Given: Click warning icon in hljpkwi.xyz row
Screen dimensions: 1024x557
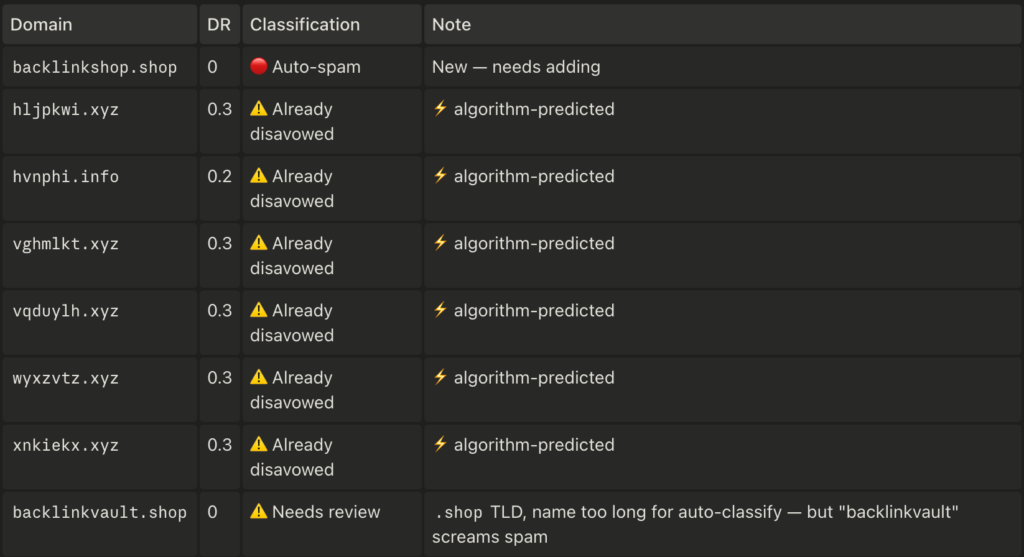Looking at the screenshot, I should coord(259,108).
